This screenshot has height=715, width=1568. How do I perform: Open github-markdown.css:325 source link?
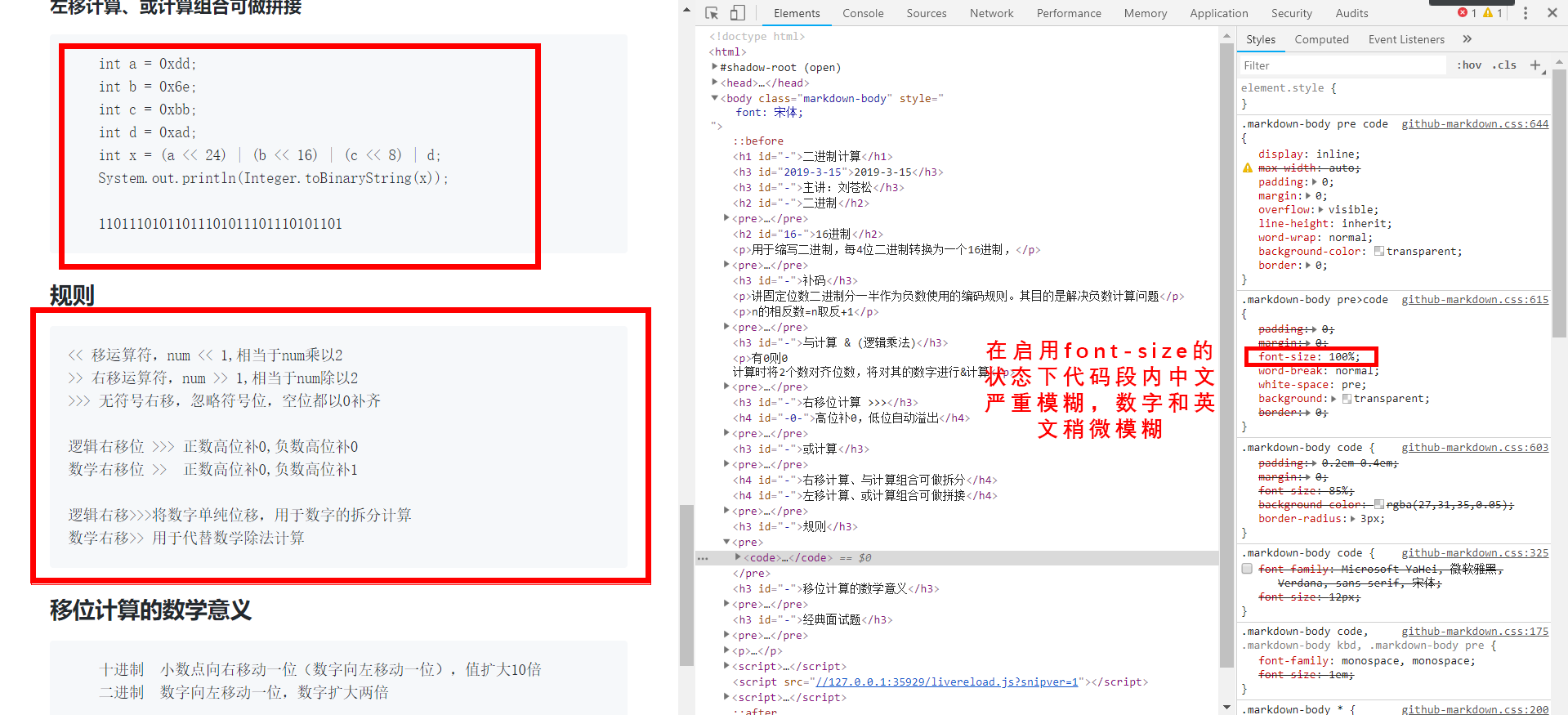[1475, 553]
